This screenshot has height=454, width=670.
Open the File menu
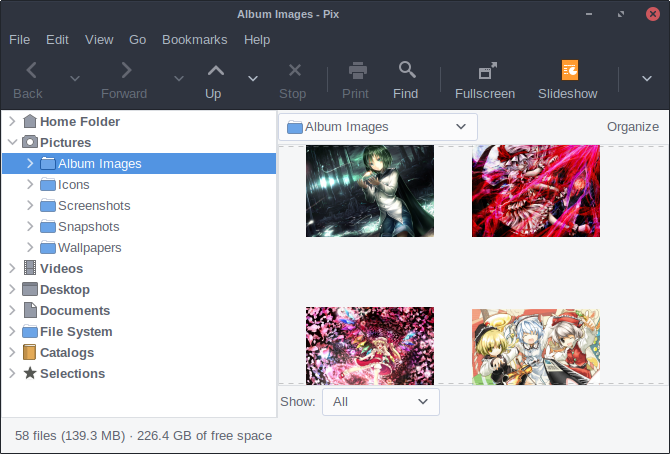pyautogui.click(x=20, y=40)
